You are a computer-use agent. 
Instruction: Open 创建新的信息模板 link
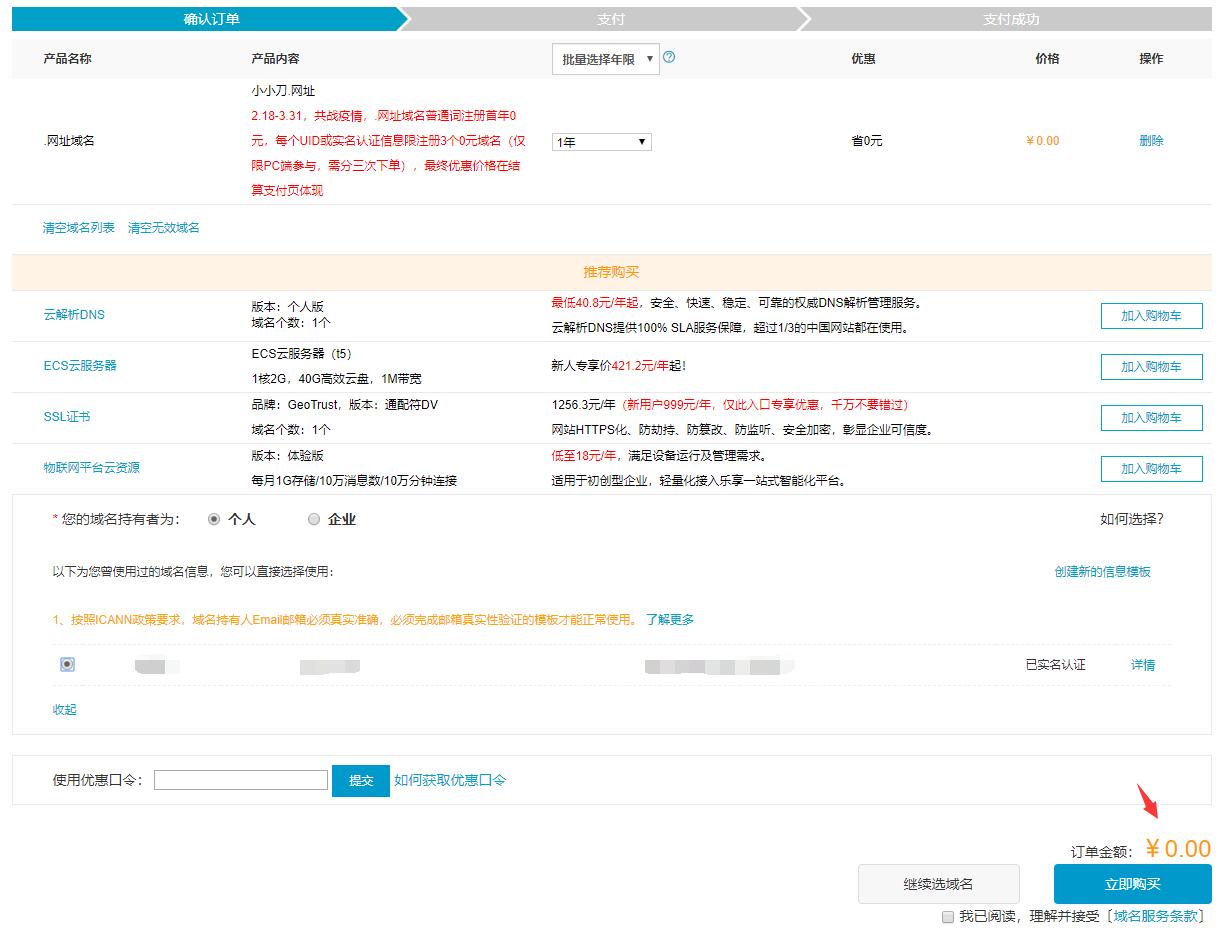coord(1102,572)
